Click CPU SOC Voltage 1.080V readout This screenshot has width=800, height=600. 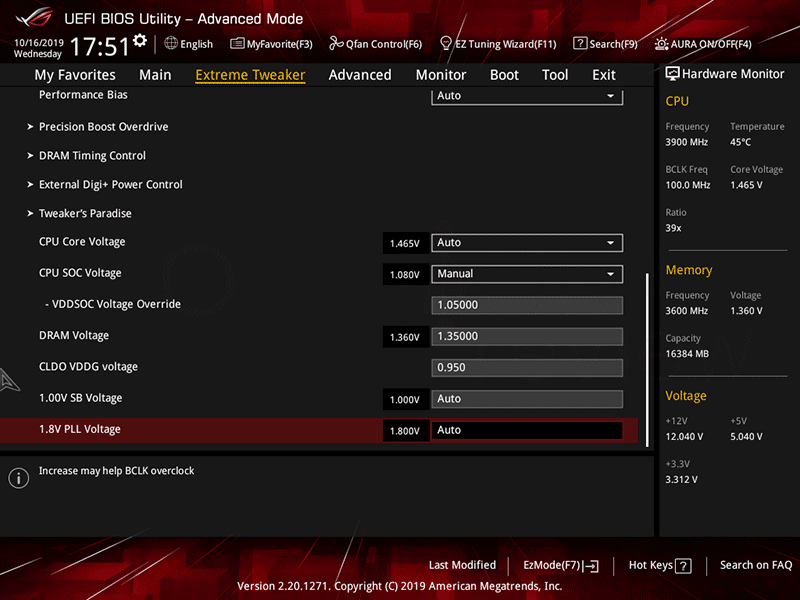pyautogui.click(x=405, y=274)
